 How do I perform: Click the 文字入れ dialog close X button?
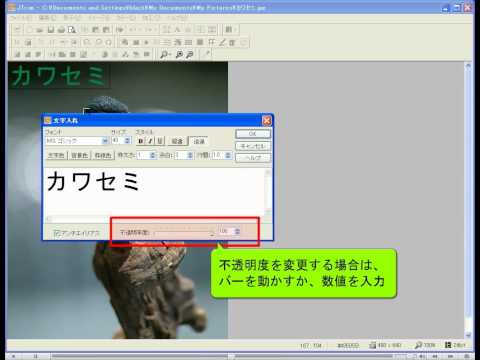(267, 121)
